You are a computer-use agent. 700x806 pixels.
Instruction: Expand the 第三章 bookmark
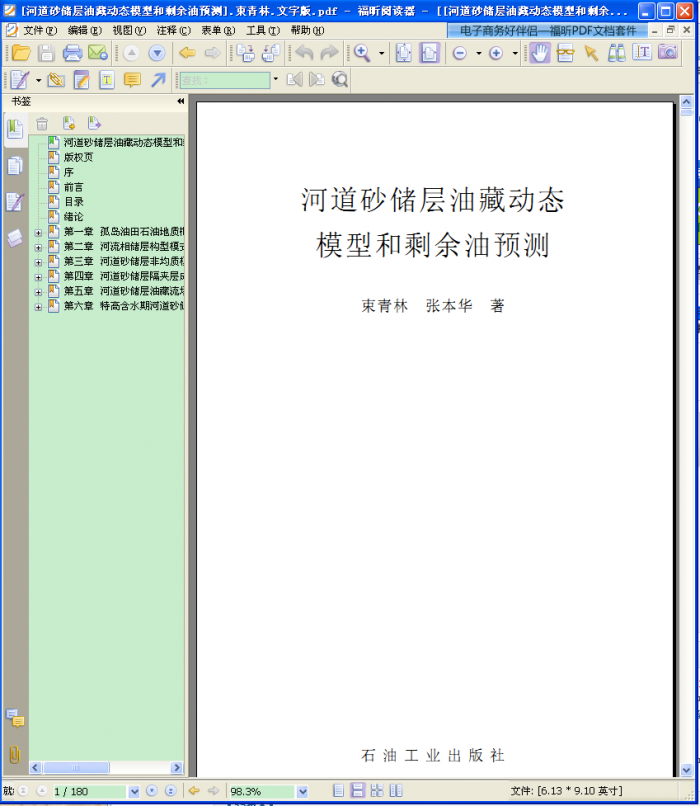pos(38,263)
